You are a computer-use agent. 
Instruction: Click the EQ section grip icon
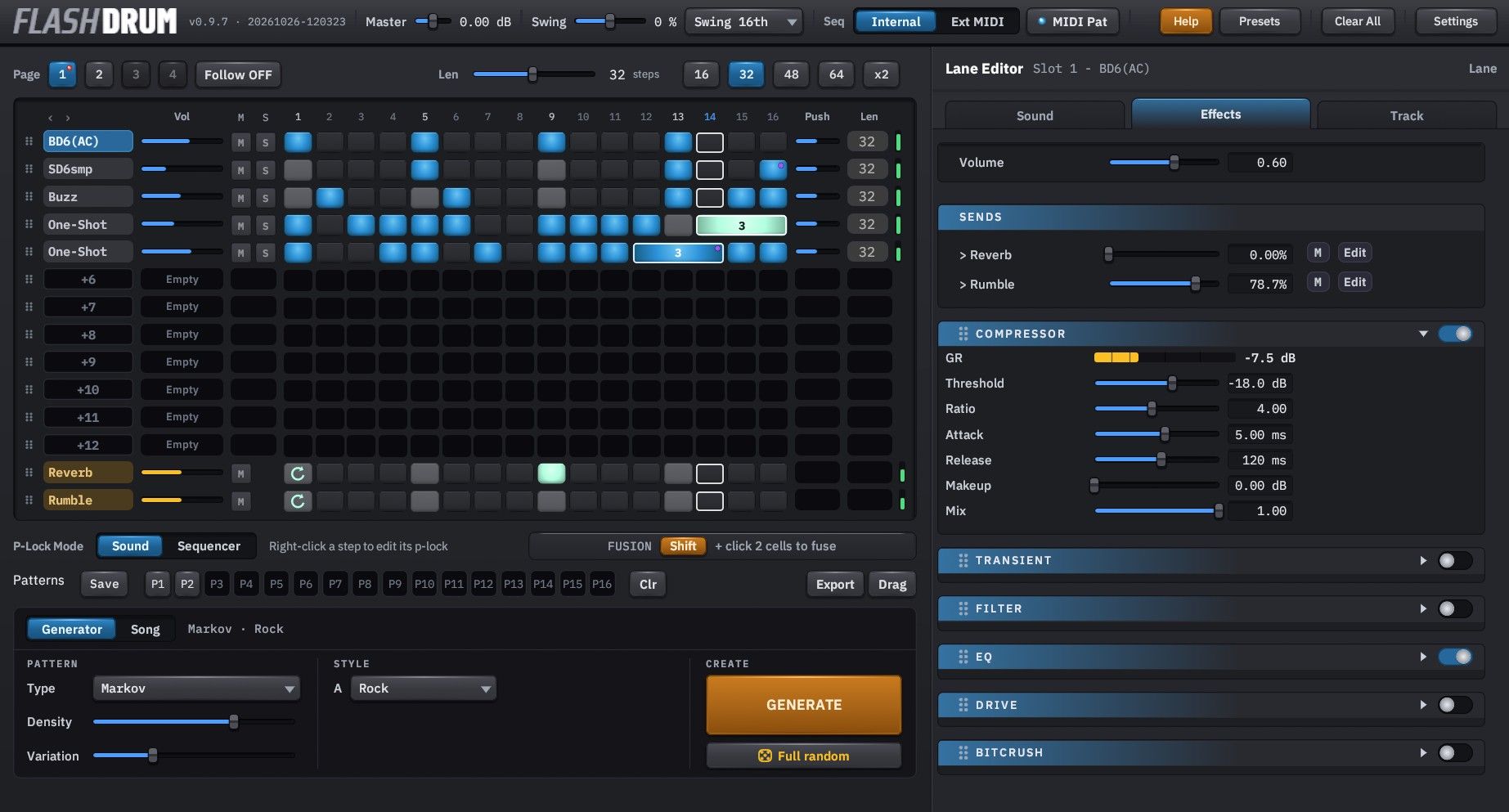(x=963, y=657)
